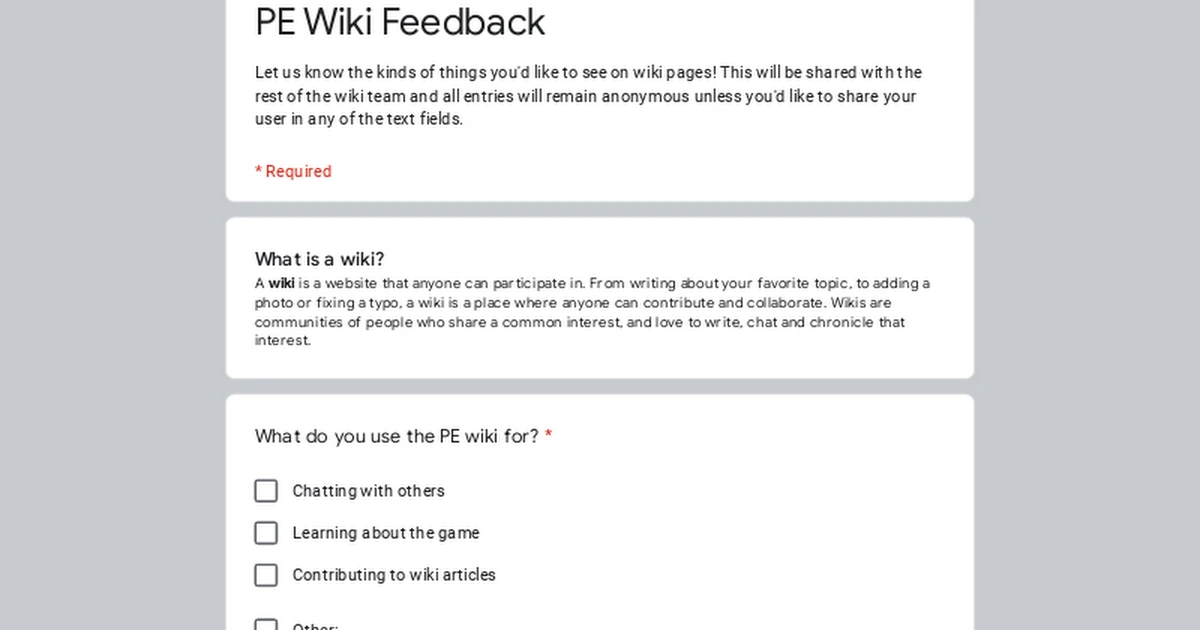Click the "Other:" answer text field

400,625
